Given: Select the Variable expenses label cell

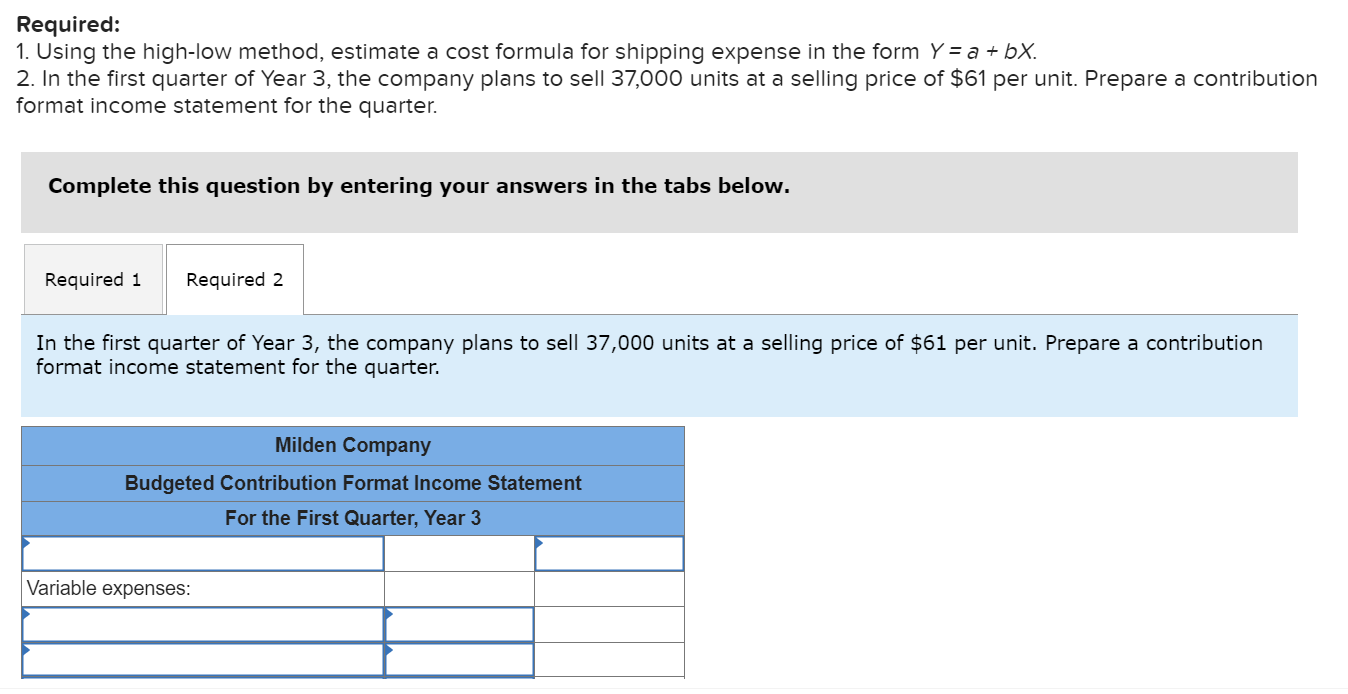Looking at the screenshot, I should pos(200,588).
